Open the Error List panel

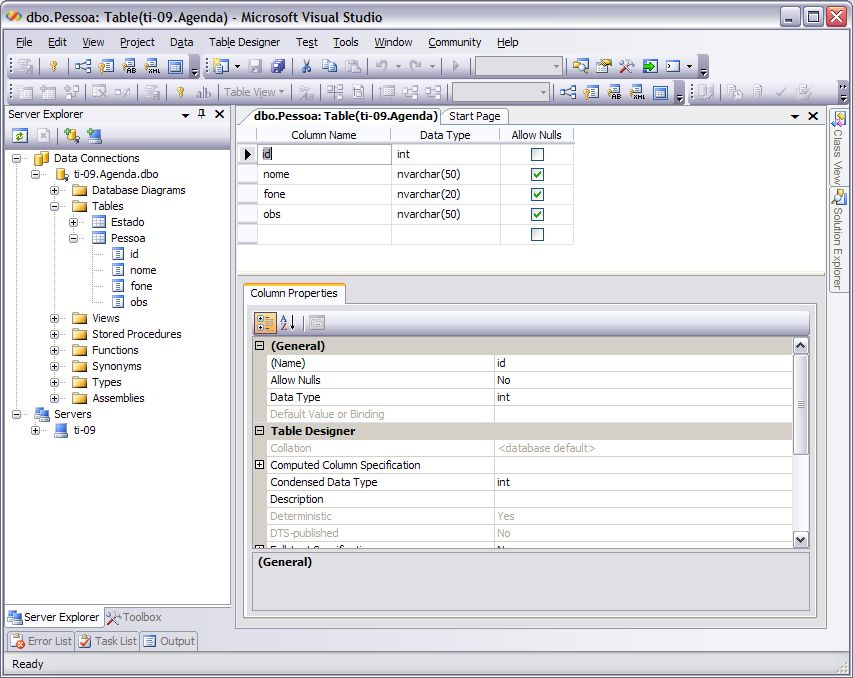coord(41,641)
